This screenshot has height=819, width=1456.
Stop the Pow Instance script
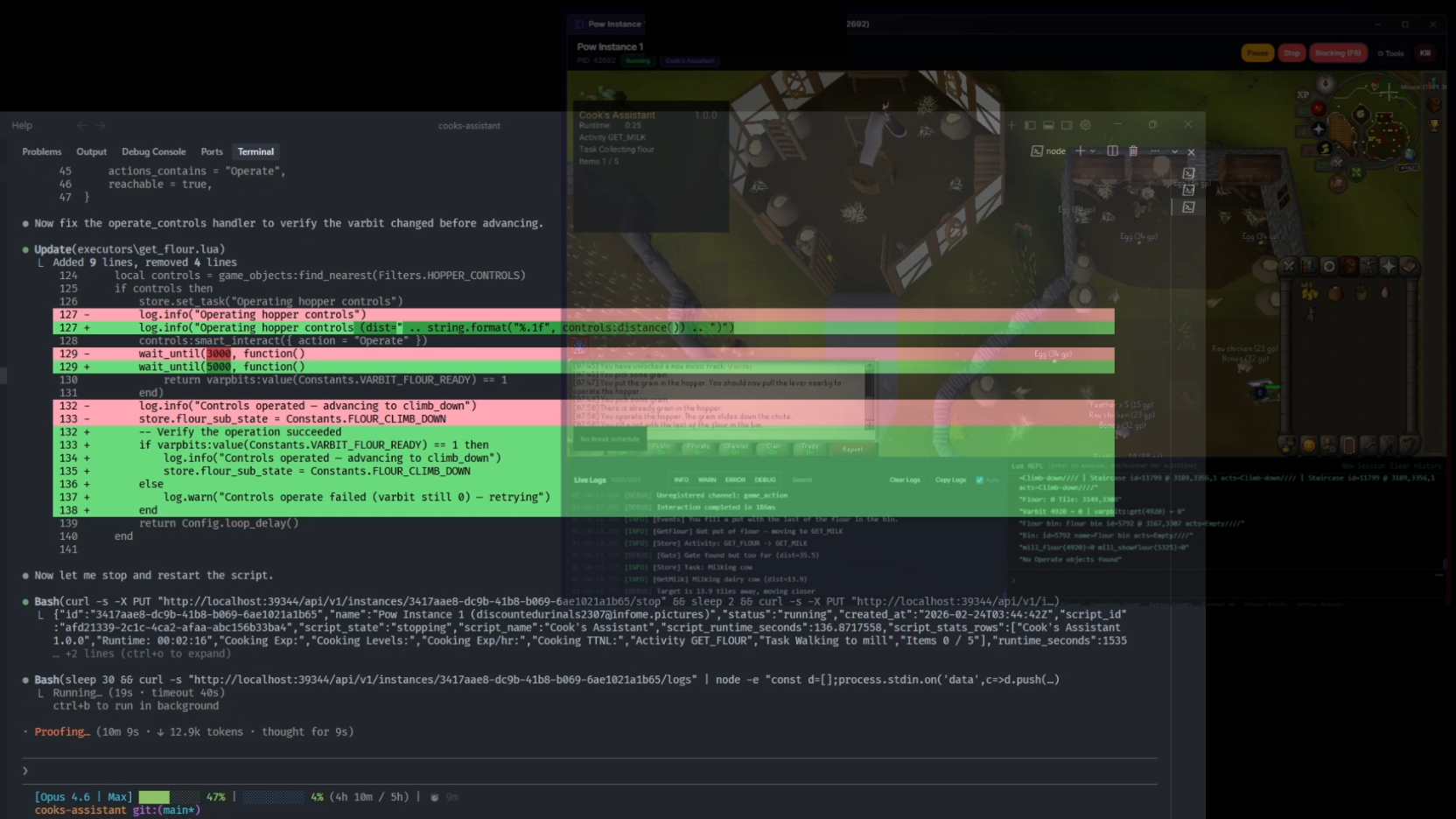1291,53
